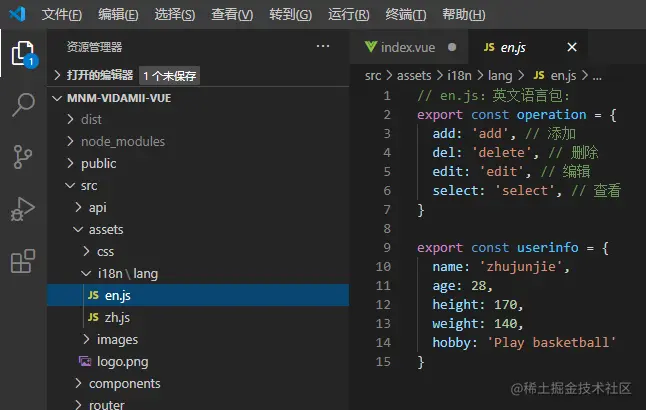Open the Source Control view icon
Screen dimensions: 646x410
pyautogui.click(x=22, y=157)
